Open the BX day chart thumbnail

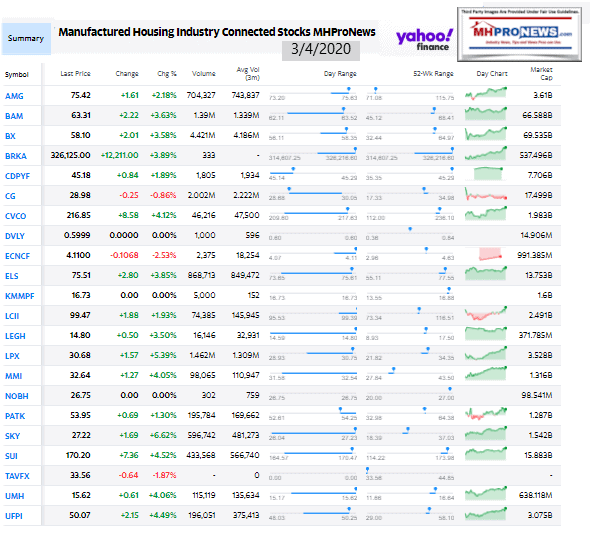486,134
